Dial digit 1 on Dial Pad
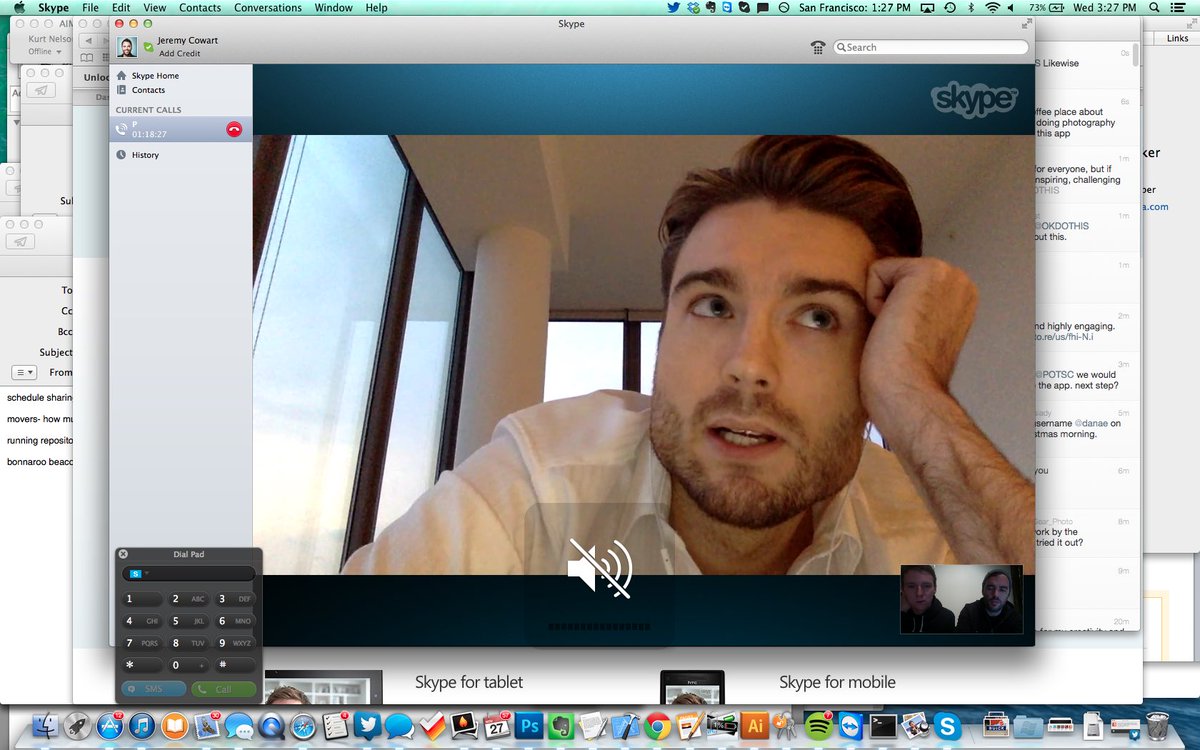 click(x=141, y=599)
